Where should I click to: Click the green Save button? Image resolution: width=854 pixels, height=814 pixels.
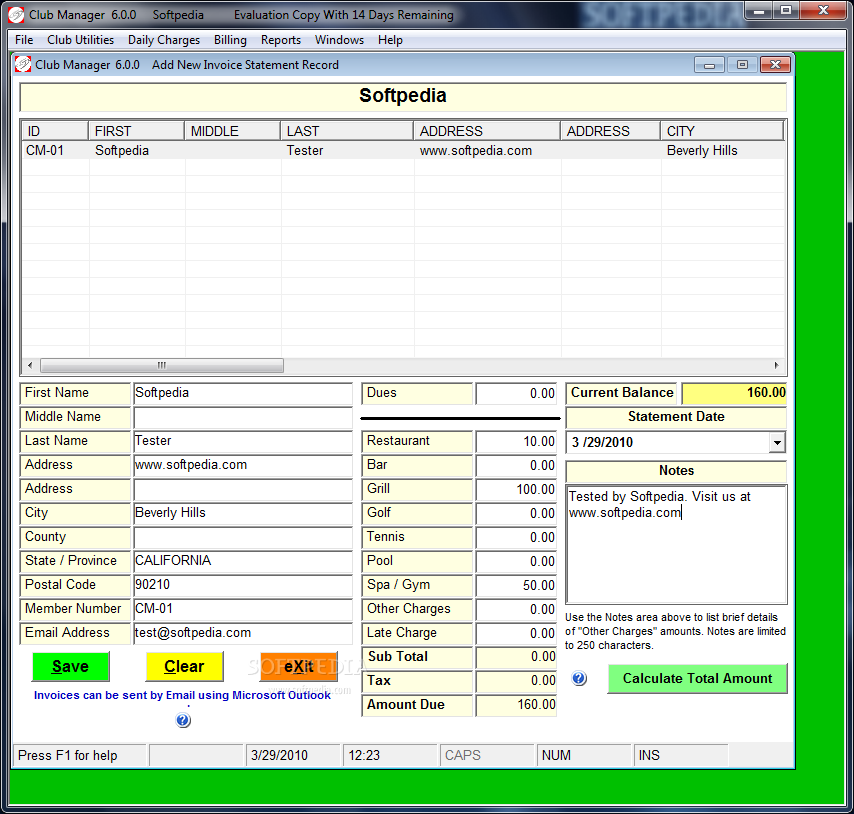click(71, 666)
